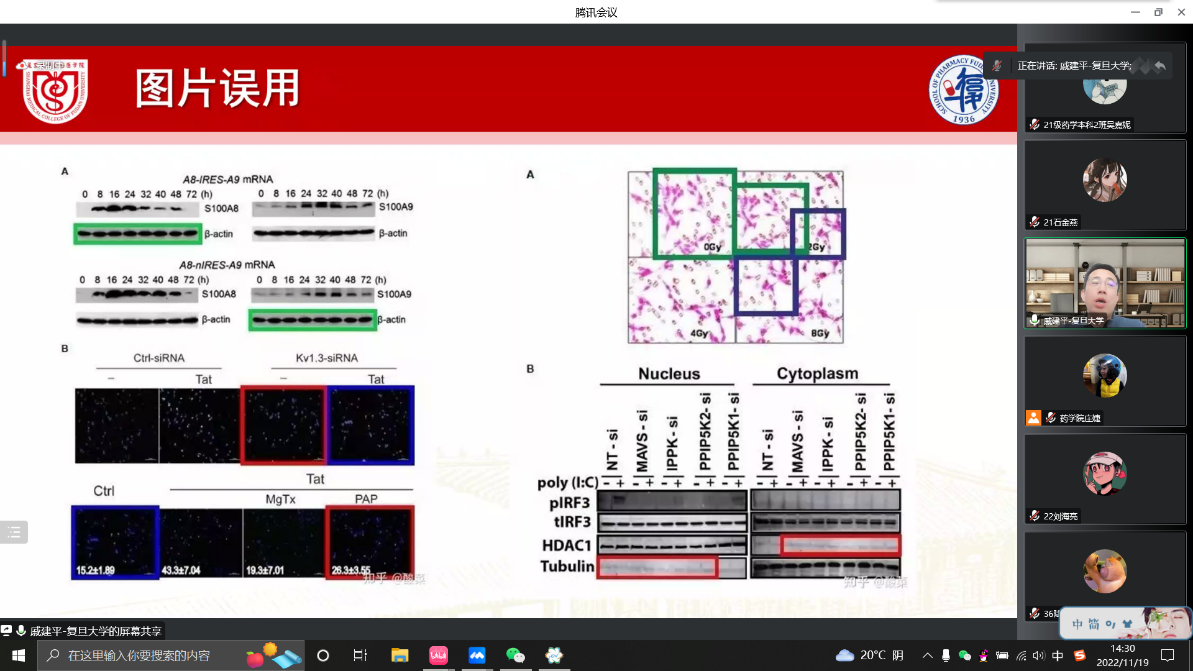Open the QQ penguin tray icon
Image resolution: width=1193 pixels, height=671 pixels.
tap(984, 655)
